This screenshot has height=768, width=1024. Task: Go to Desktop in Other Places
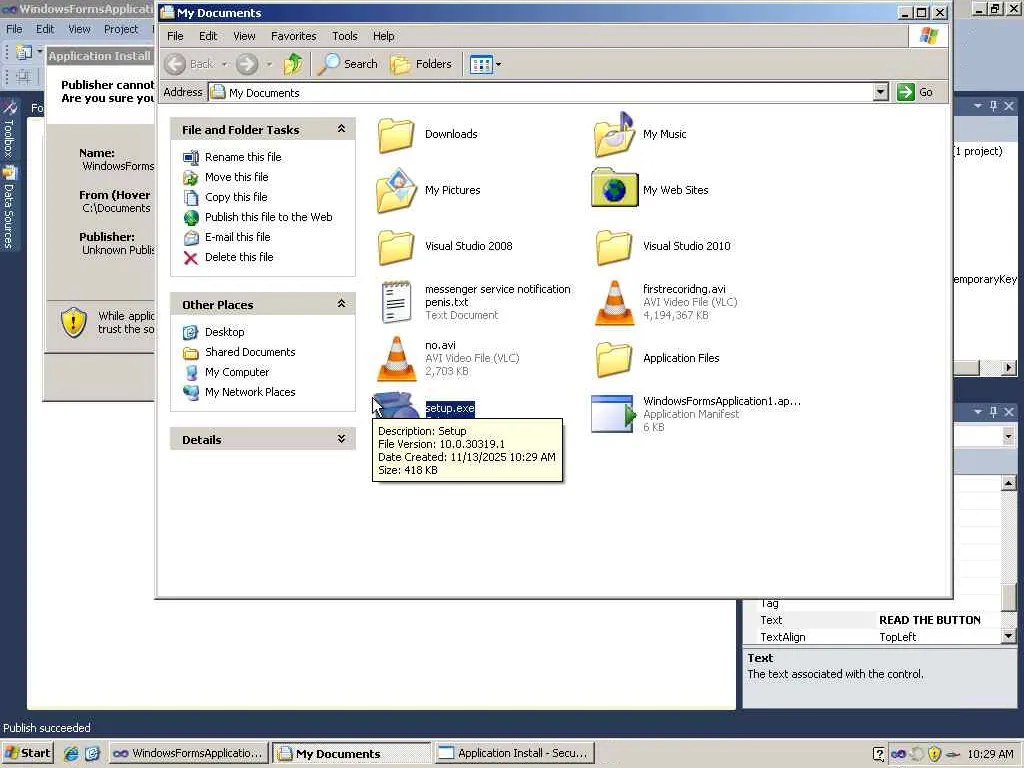225,332
